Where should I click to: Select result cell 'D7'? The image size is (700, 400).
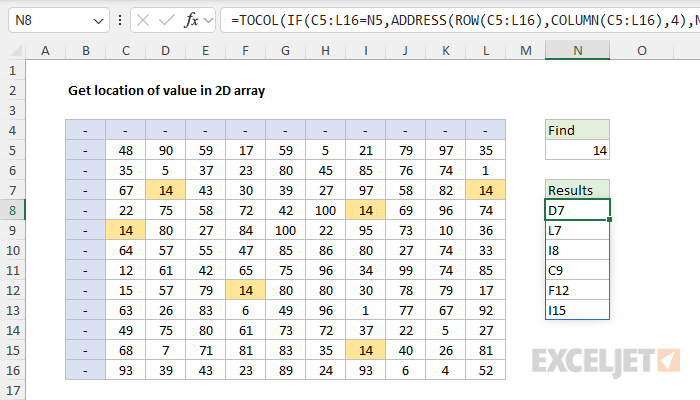(x=577, y=210)
